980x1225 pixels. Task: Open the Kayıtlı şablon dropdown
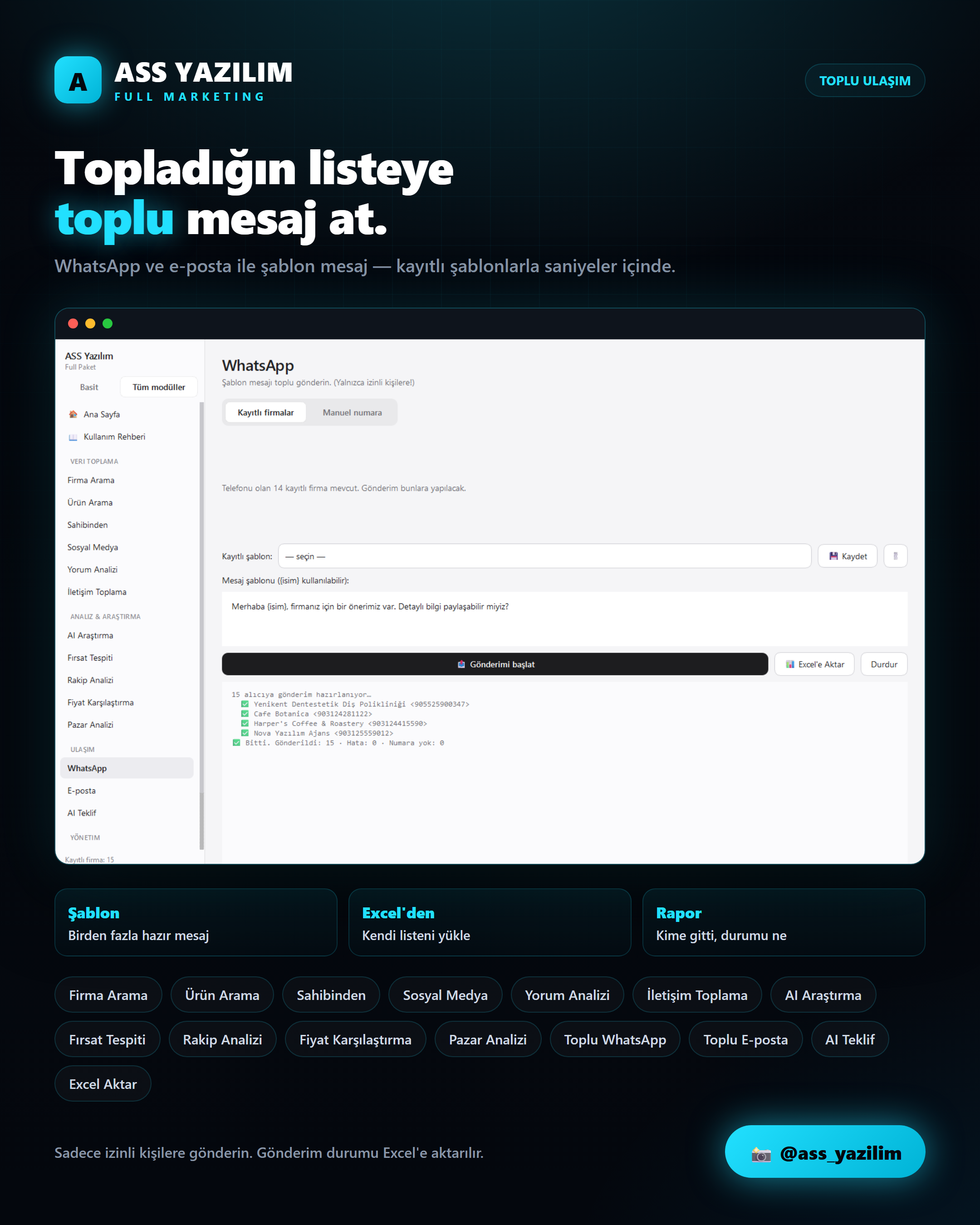pos(544,556)
